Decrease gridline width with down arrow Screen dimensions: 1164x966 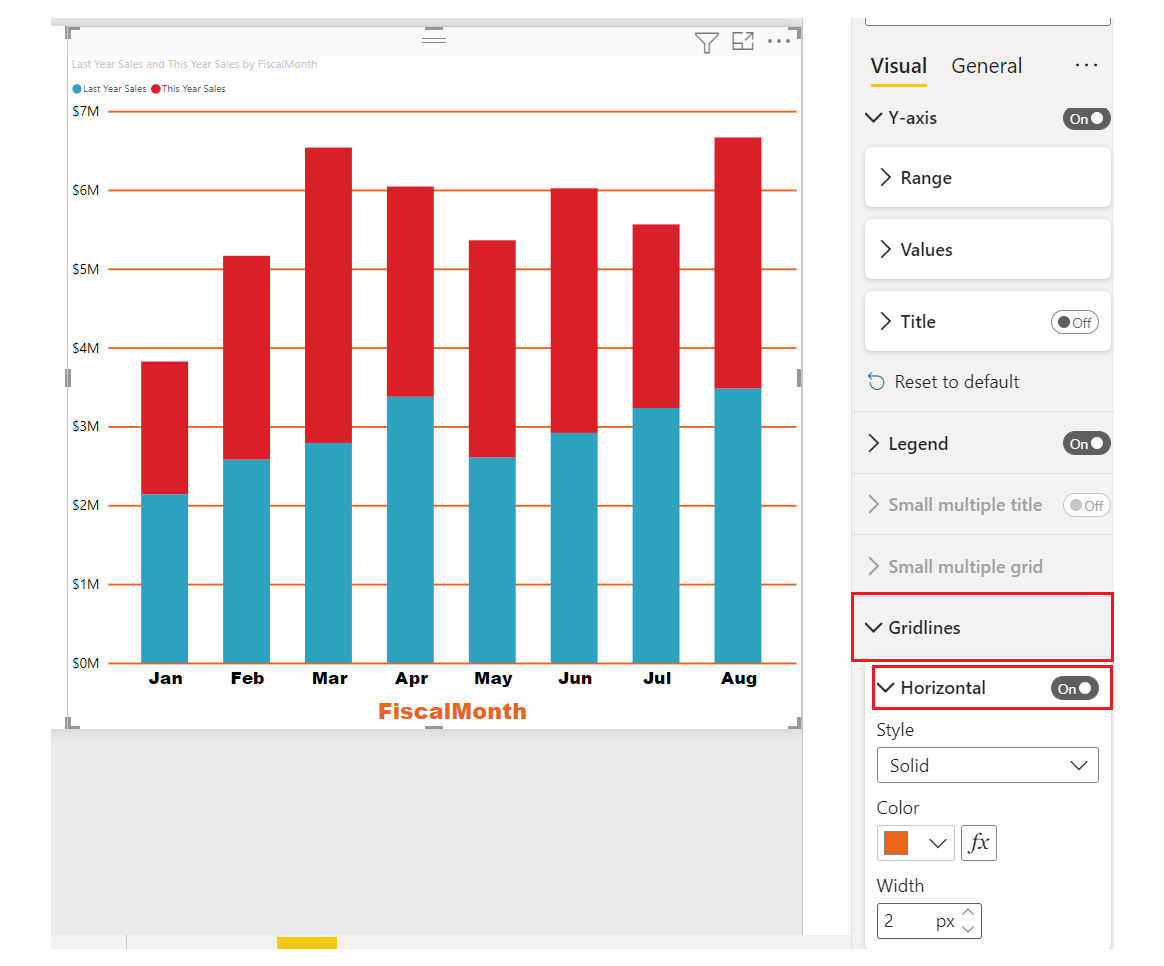pyautogui.click(x=968, y=929)
